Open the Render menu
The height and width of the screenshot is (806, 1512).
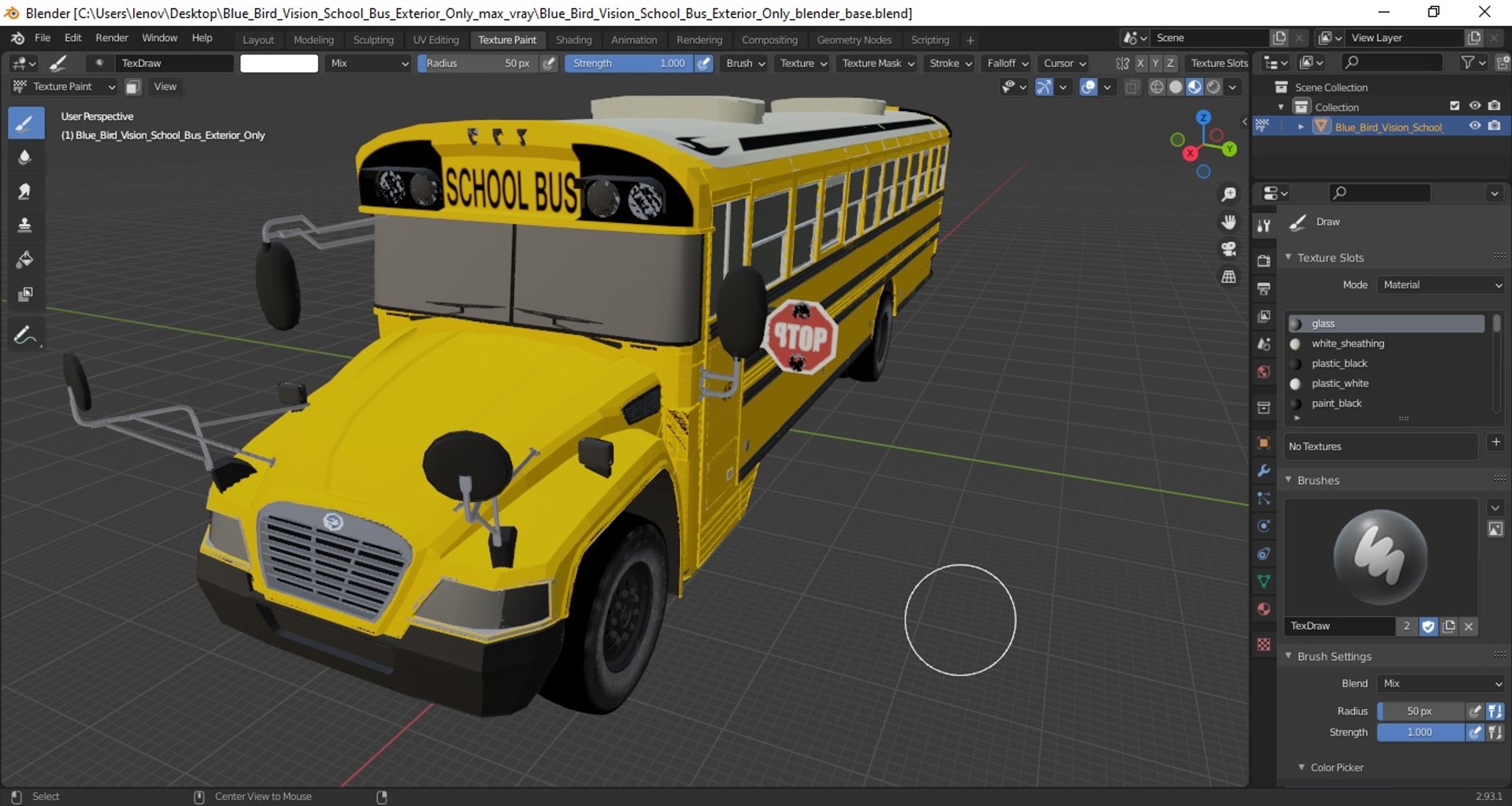pyautogui.click(x=112, y=38)
